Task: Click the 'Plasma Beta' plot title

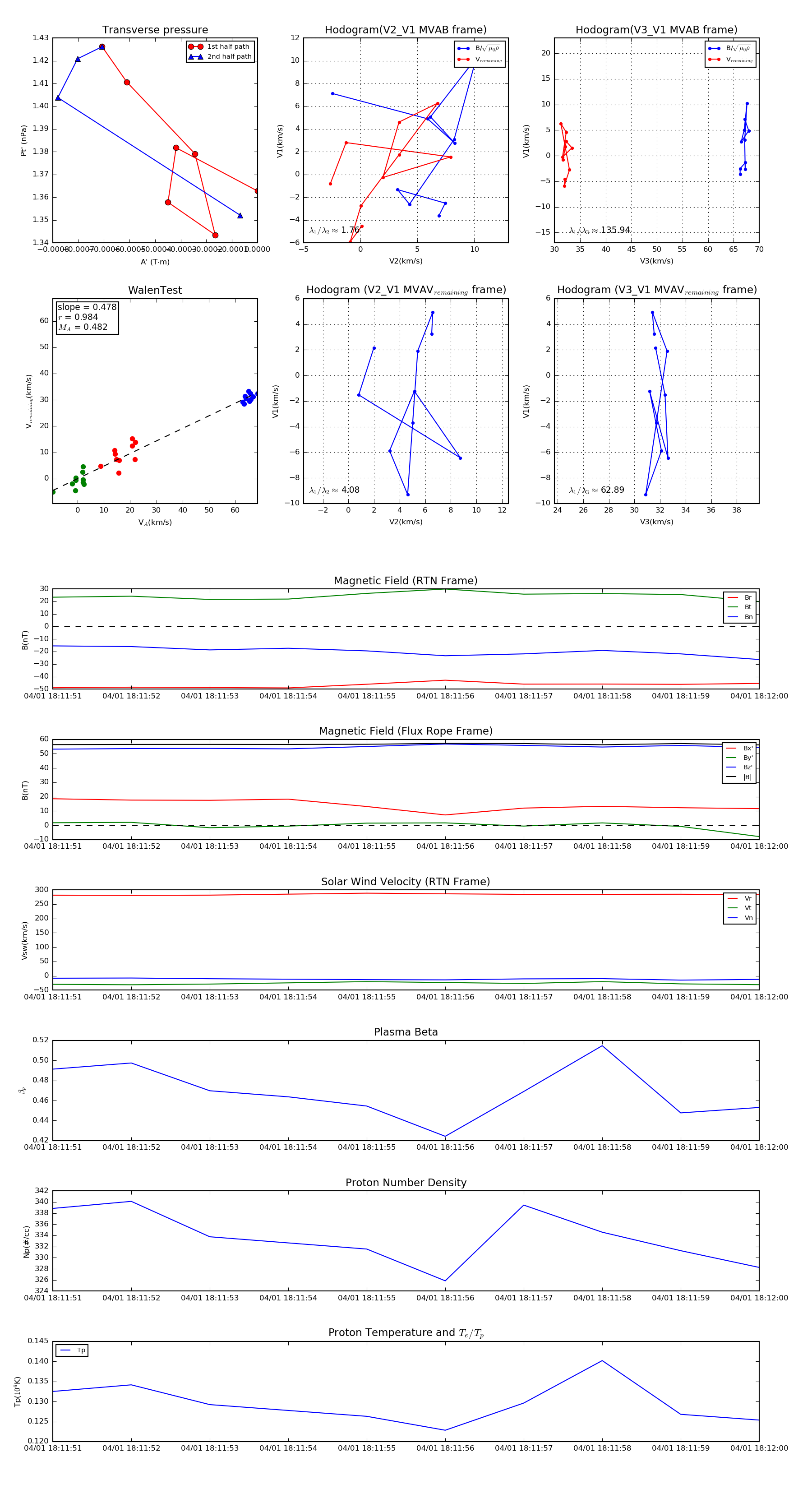Action: [406, 1032]
